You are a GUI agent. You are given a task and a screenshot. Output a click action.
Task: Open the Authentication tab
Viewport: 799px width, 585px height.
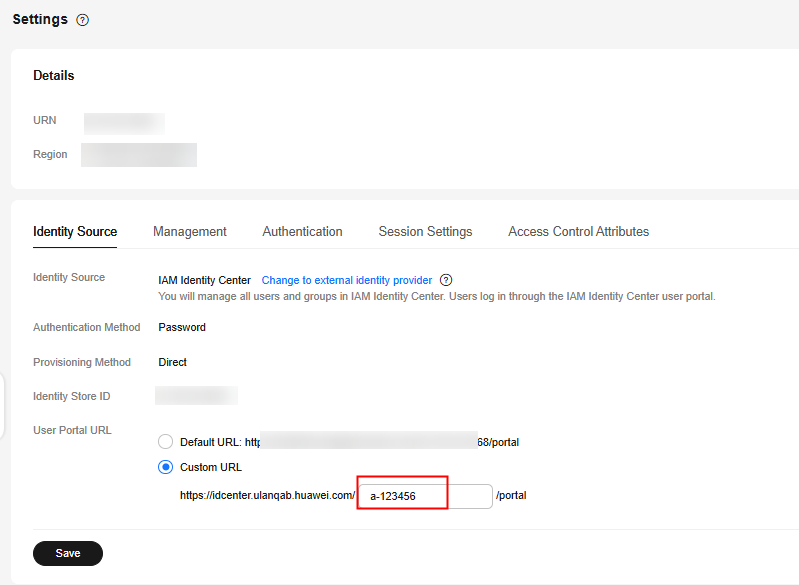click(x=302, y=232)
